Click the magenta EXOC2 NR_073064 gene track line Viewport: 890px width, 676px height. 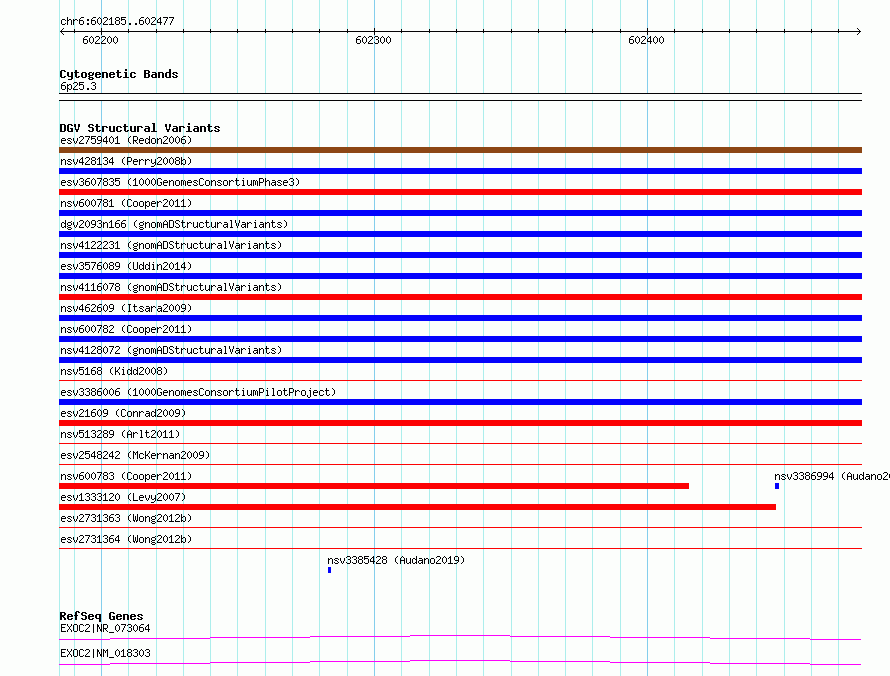(460, 637)
